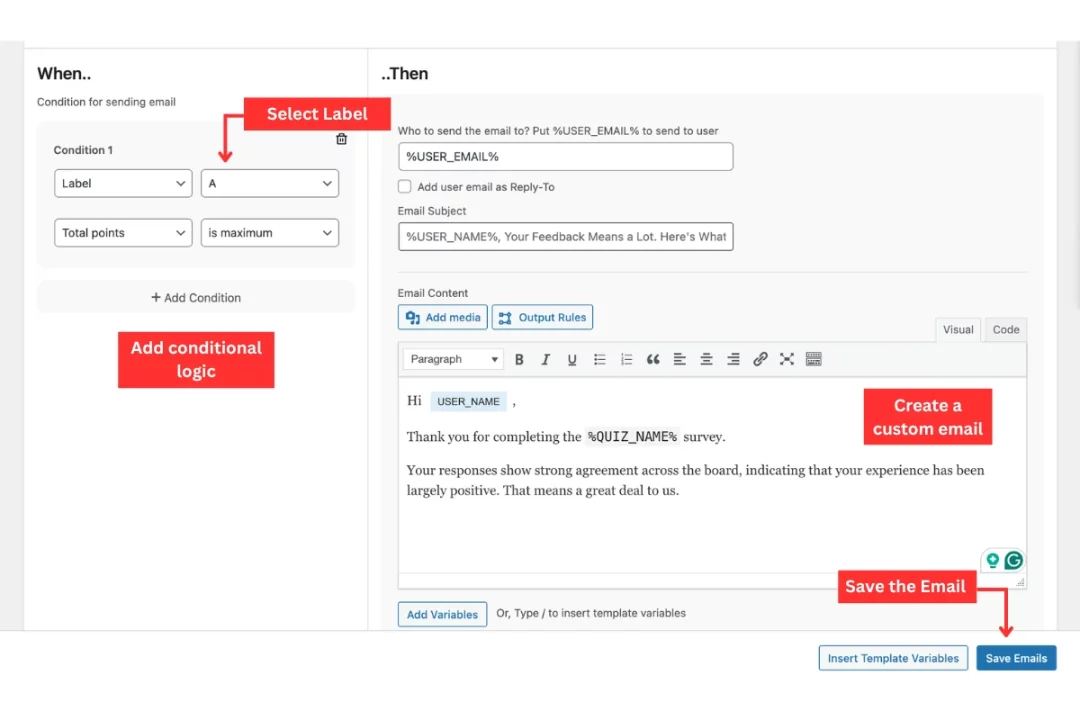Screen dimensions: 1080x720
Task: Enable 'Add user email as Reply-To'
Action: (404, 186)
